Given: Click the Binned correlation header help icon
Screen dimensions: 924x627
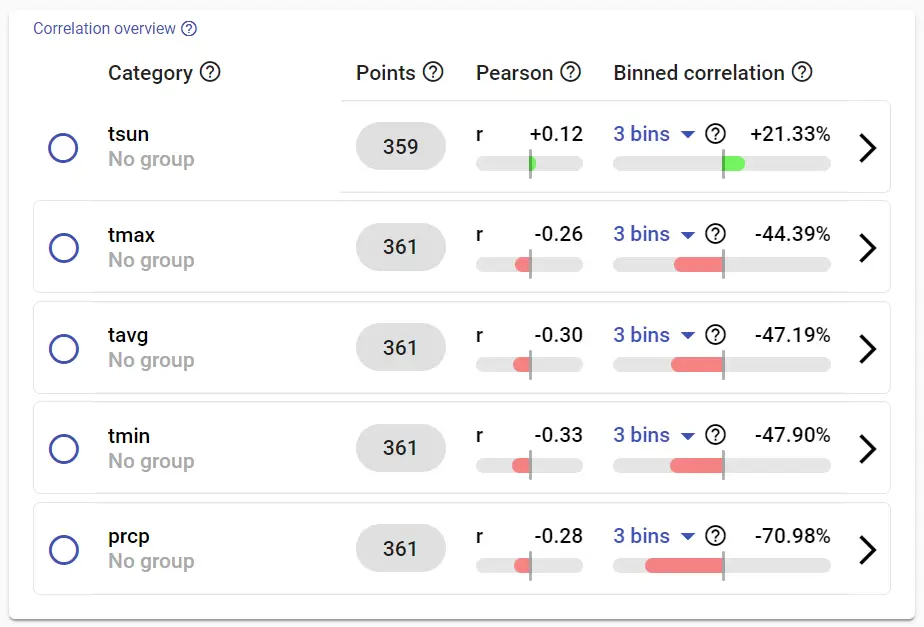Looking at the screenshot, I should click(802, 72).
